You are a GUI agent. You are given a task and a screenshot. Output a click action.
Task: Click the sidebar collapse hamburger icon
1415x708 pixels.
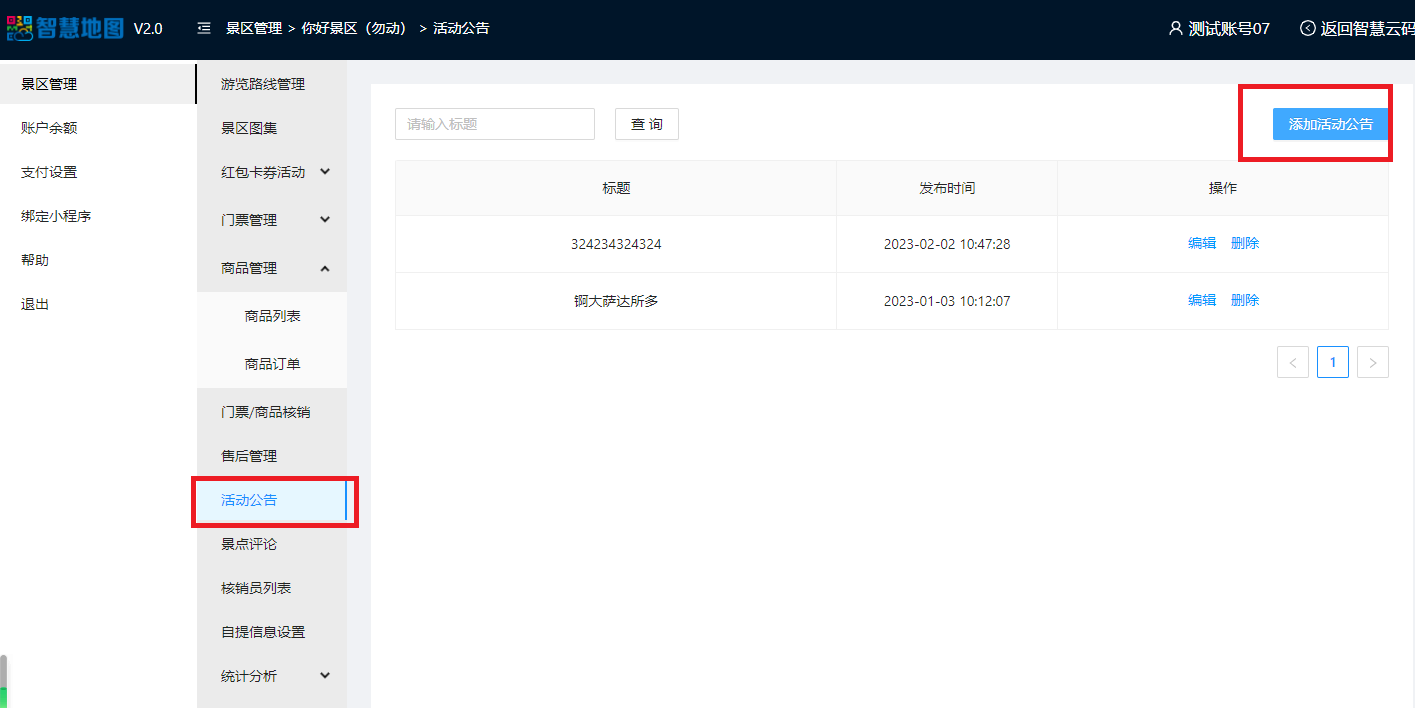click(x=204, y=28)
